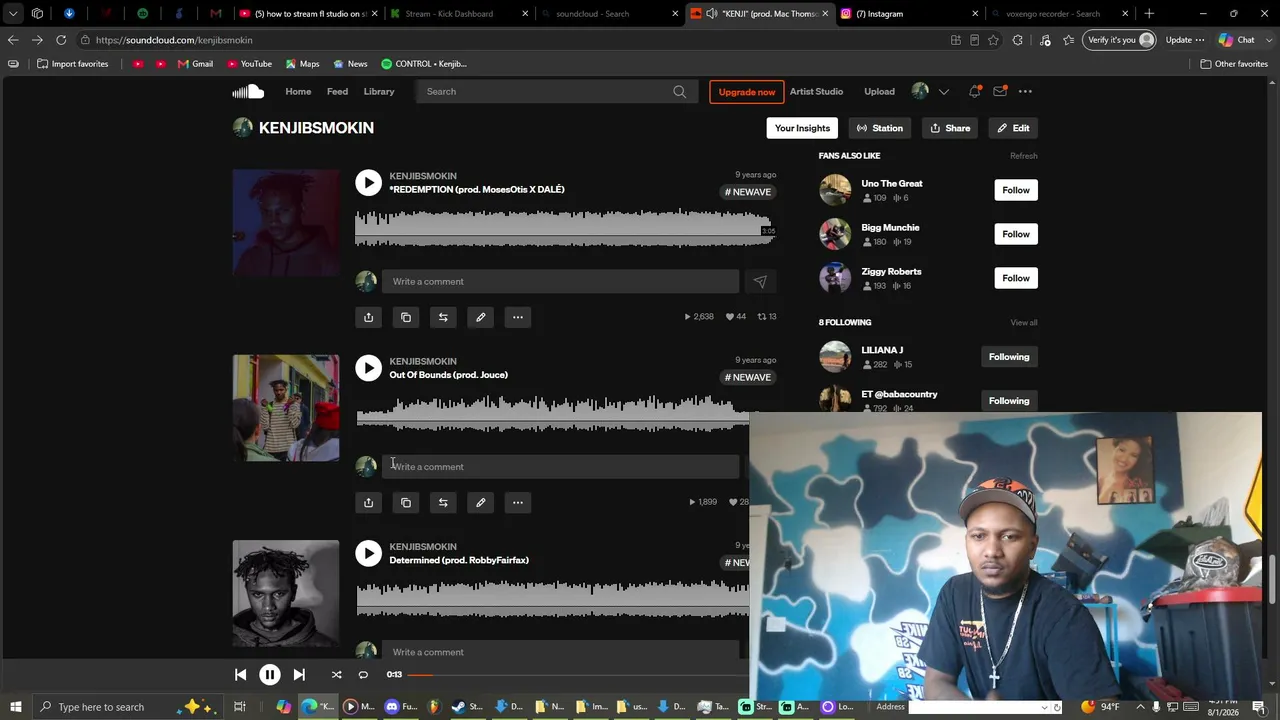The width and height of the screenshot is (1280, 720).
Task: Expand the profile menu chevron
Action: (x=943, y=92)
